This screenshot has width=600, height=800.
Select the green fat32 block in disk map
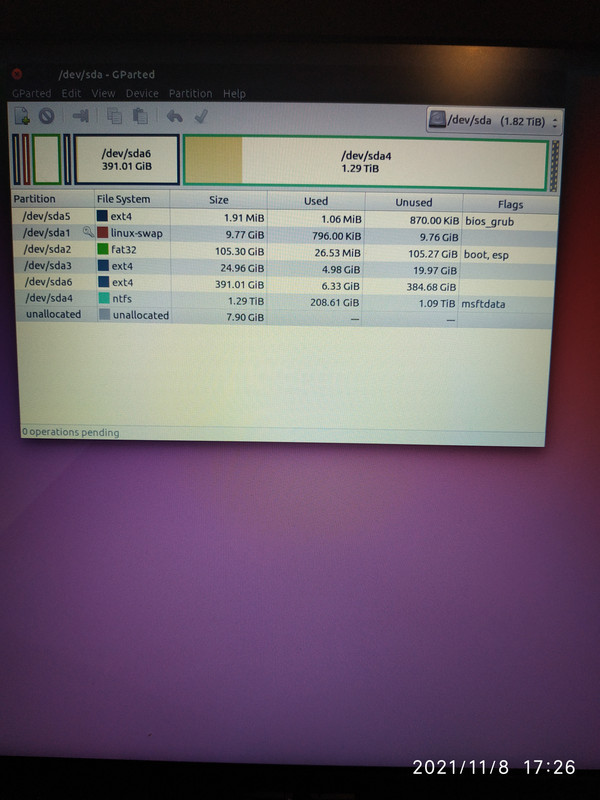(47, 159)
